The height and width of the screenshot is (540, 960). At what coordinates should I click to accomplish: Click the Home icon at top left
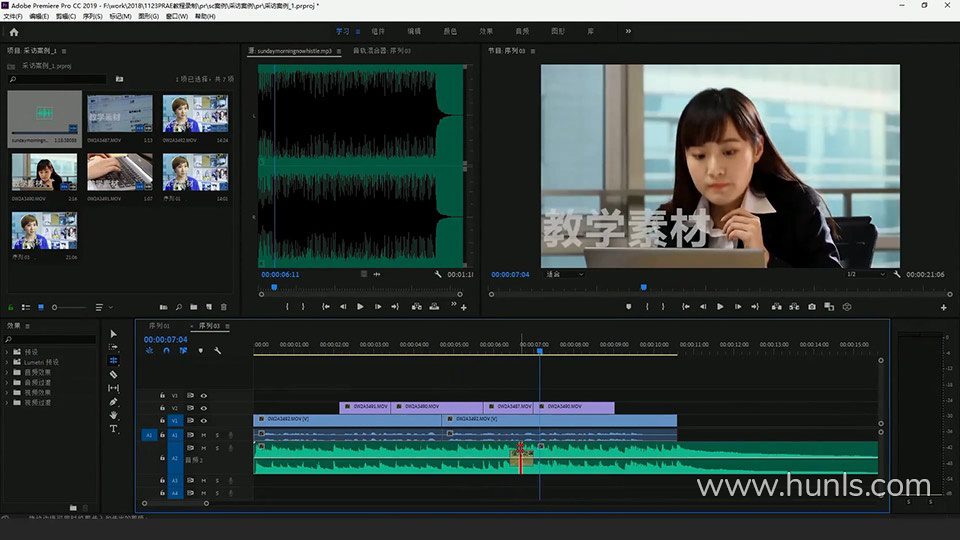13,32
